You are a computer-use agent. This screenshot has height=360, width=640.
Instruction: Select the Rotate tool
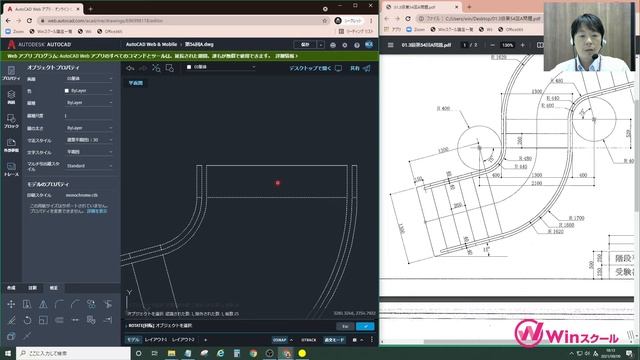point(27,320)
